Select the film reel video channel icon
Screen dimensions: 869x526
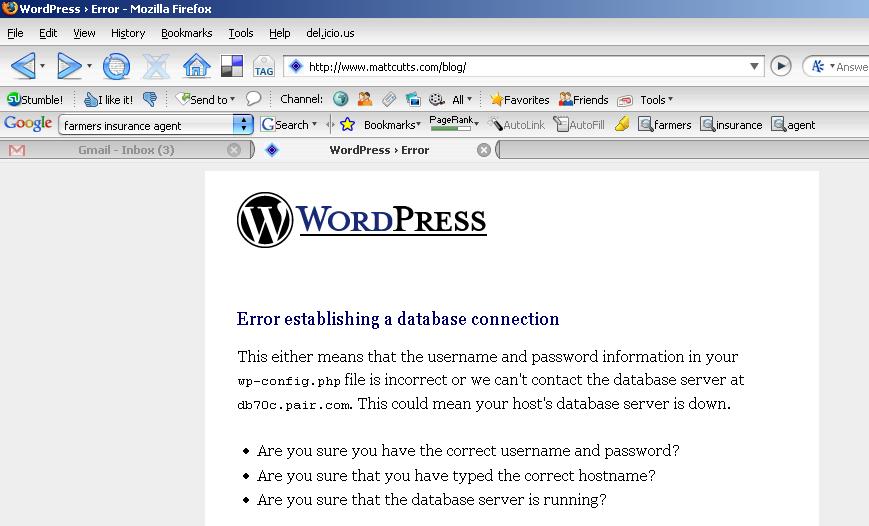click(x=437, y=99)
